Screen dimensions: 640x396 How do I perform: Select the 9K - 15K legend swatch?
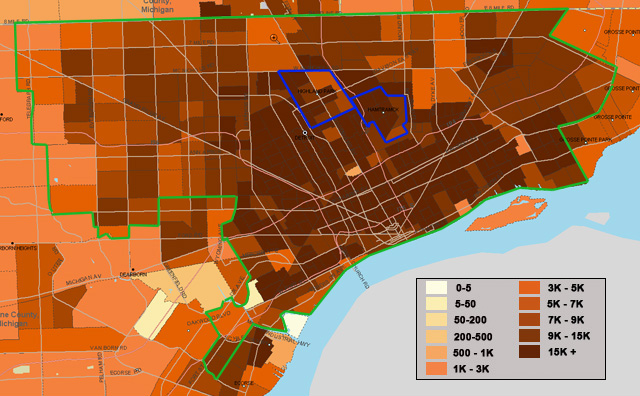pyautogui.click(x=529, y=336)
